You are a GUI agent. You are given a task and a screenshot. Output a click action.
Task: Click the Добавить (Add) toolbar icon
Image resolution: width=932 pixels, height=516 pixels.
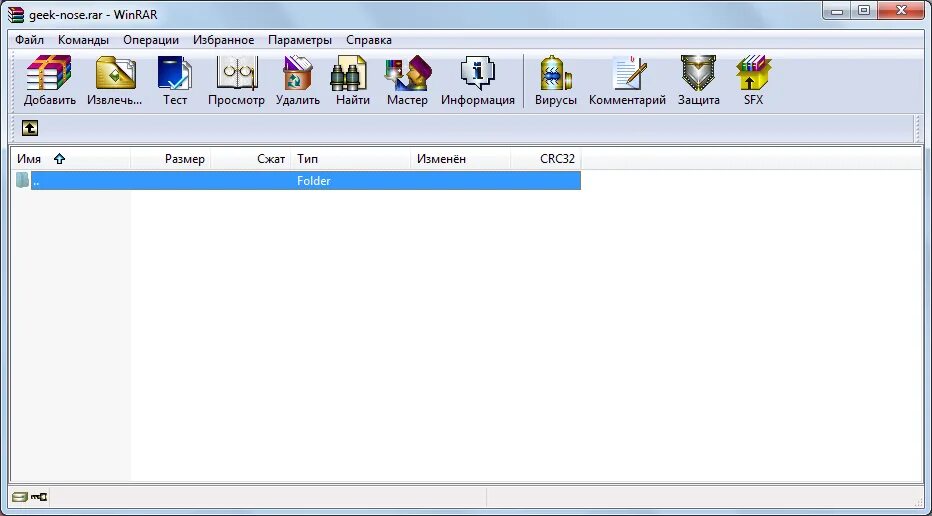(49, 73)
